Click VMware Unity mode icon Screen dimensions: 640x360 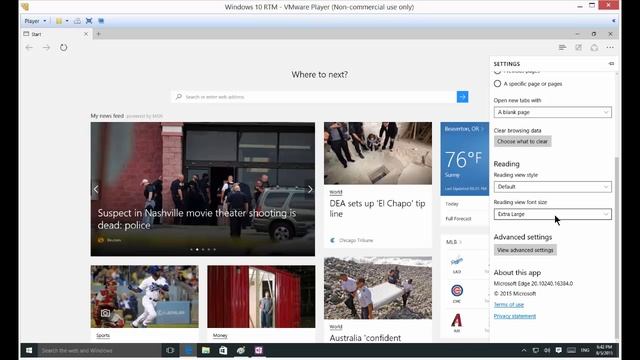point(101,21)
